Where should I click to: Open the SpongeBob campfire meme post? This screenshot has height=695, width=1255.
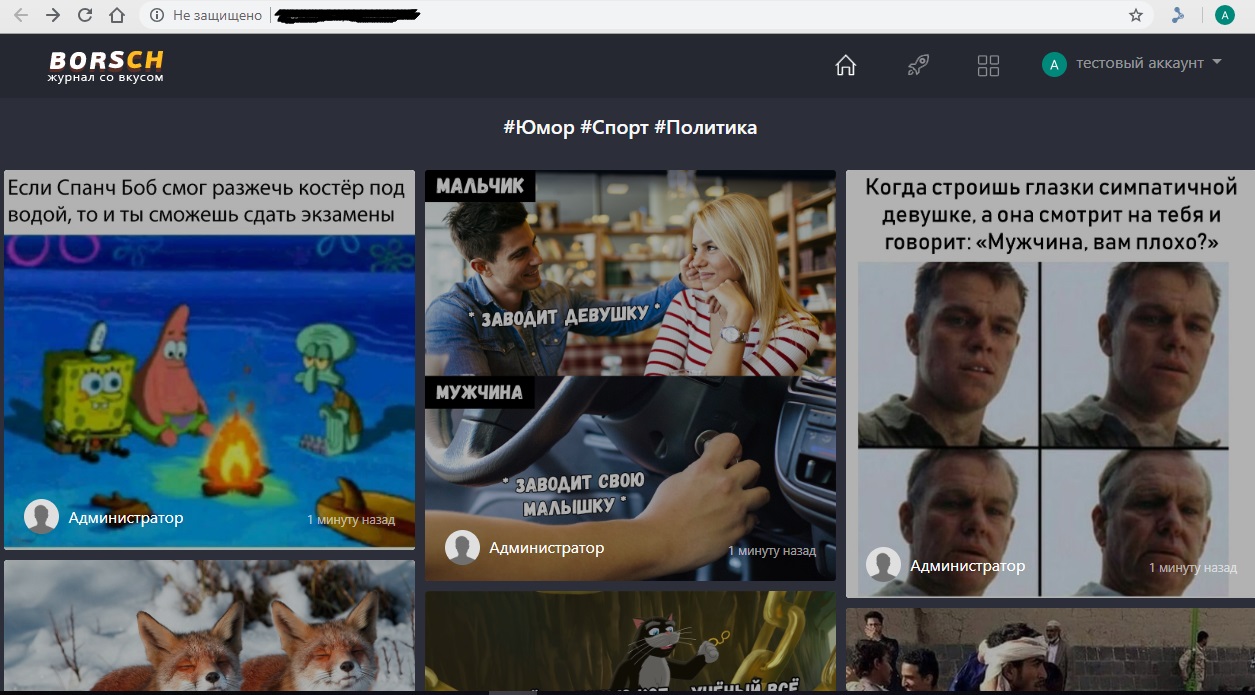pos(209,370)
